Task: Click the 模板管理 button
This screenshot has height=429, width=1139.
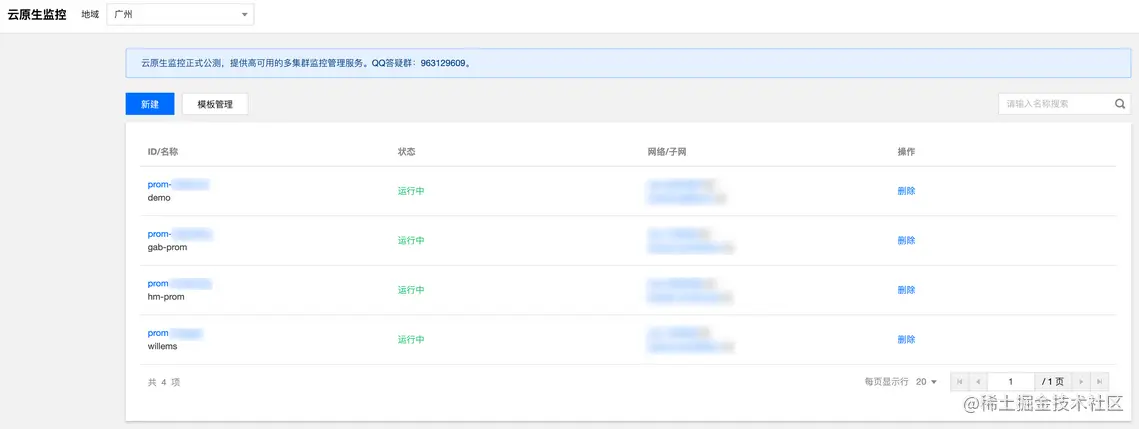Action: click(215, 104)
